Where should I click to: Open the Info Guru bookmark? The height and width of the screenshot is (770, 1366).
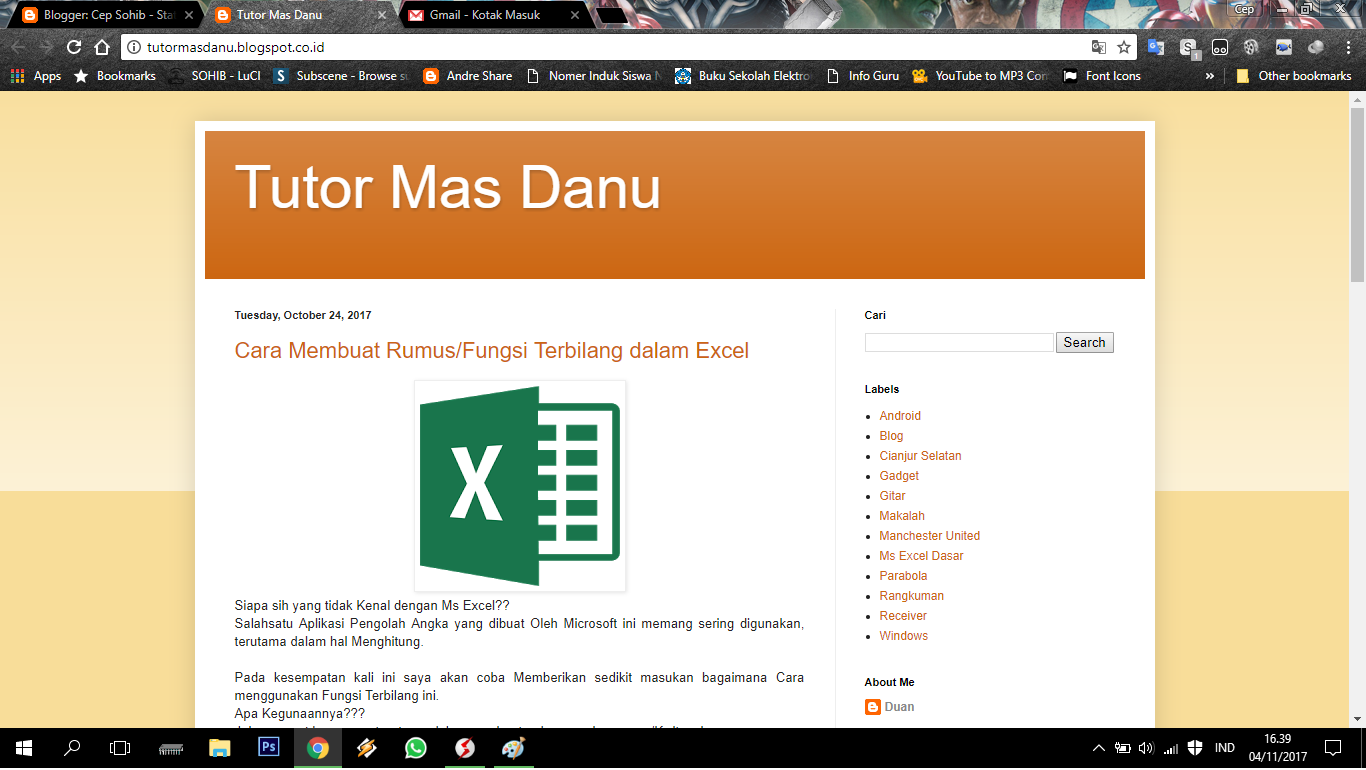click(863, 76)
